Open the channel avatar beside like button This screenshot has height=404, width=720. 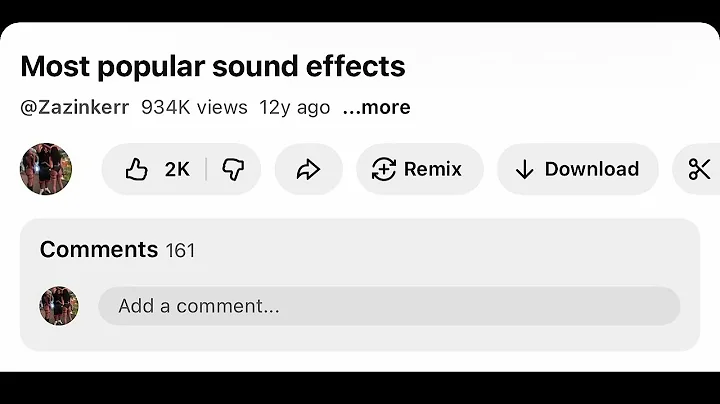point(46,169)
